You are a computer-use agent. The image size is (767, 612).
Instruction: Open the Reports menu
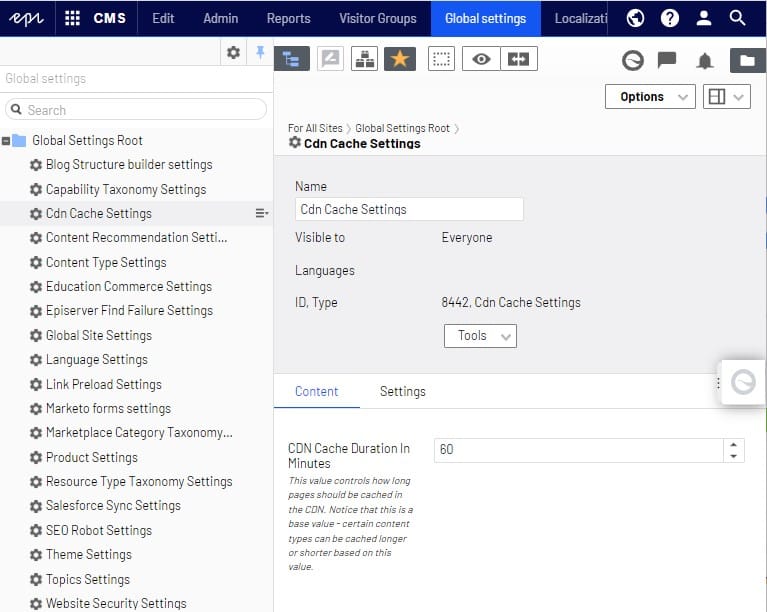point(288,18)
